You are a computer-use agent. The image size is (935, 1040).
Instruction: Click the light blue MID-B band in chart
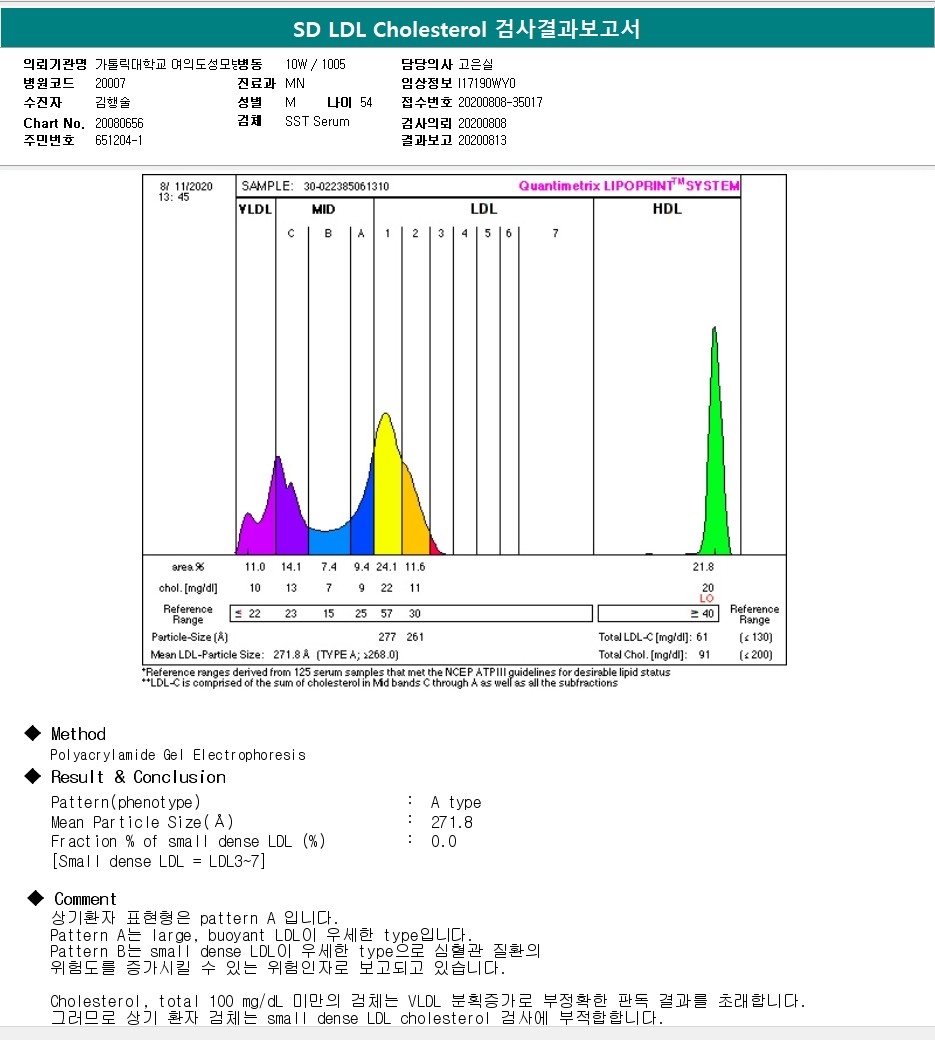[329, 542]
